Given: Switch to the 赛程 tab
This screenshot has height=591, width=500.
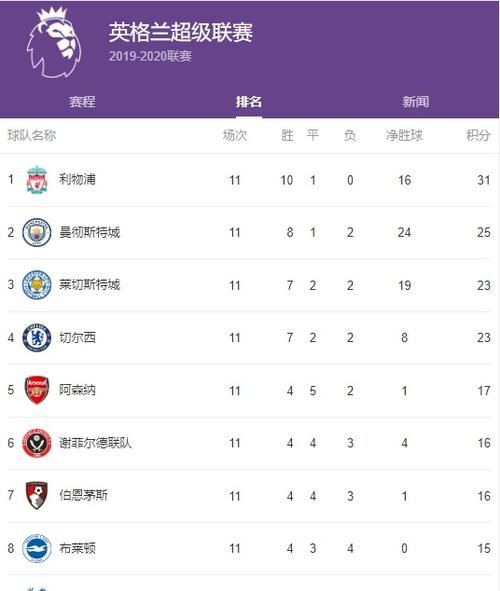Looking at the screenshot, I should click(x=82, y=102).
